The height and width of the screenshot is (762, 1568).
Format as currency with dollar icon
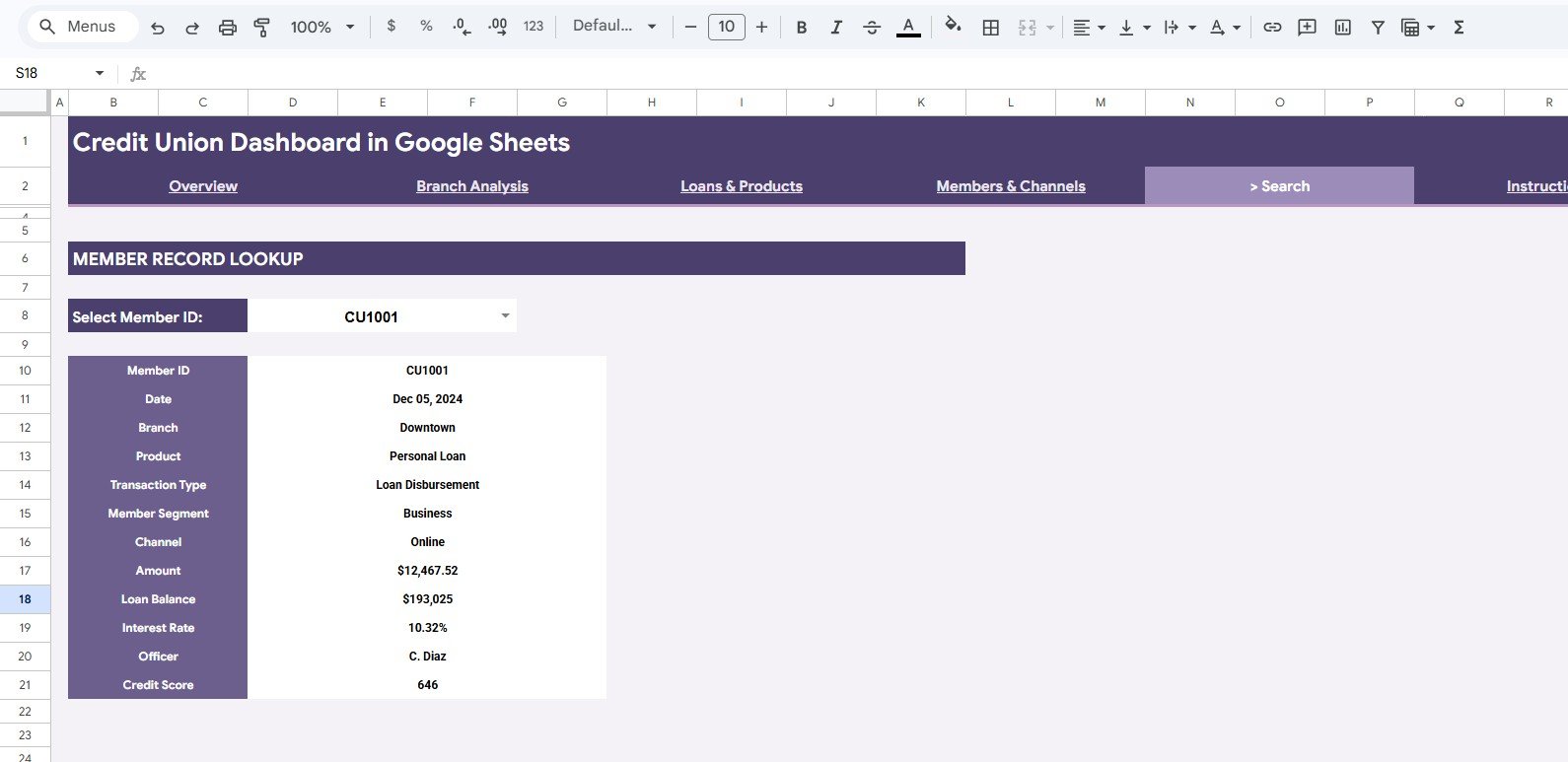click(392, 27)
